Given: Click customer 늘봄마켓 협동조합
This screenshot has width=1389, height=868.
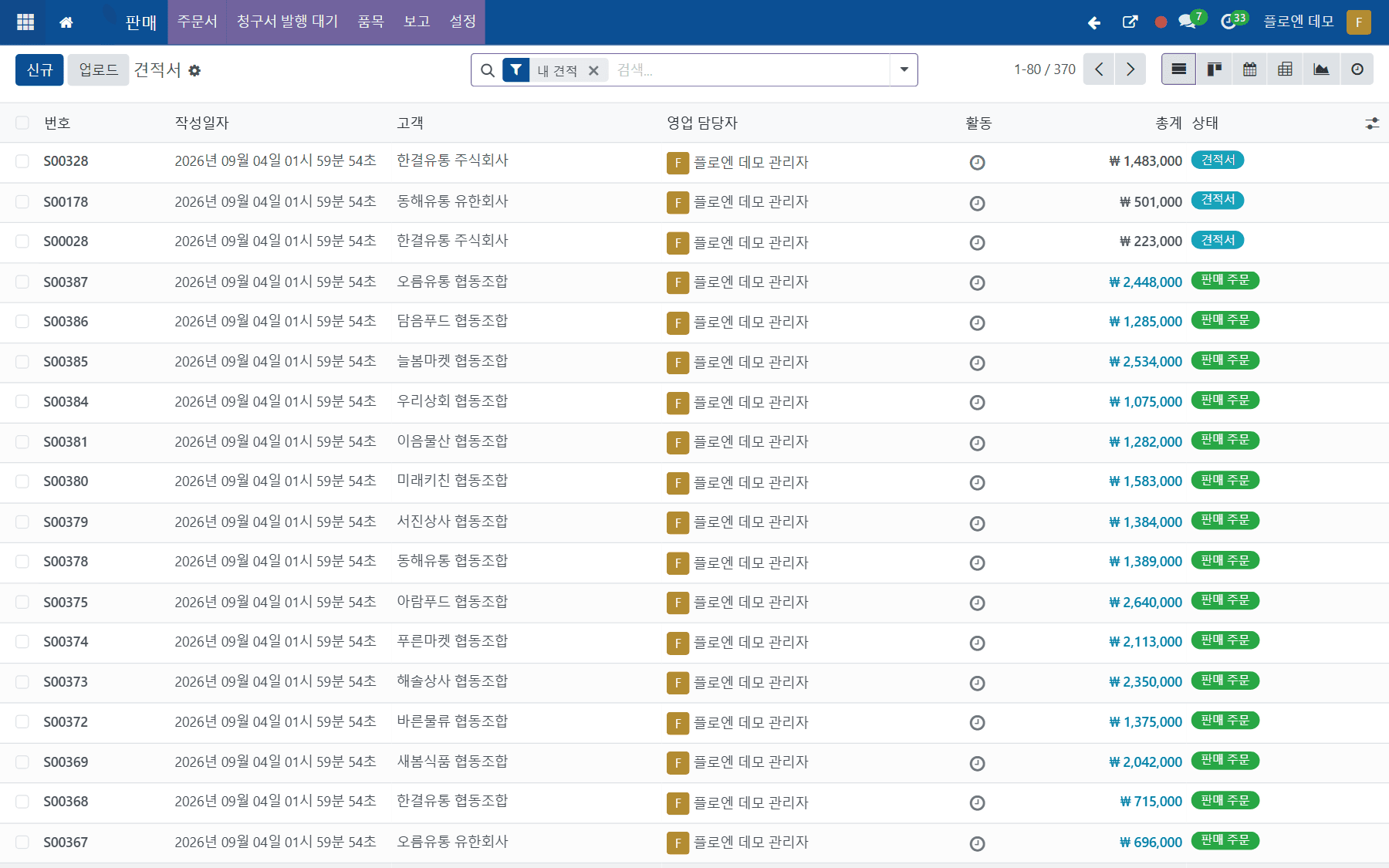Looking at the screenshot, I should (452, 361).
